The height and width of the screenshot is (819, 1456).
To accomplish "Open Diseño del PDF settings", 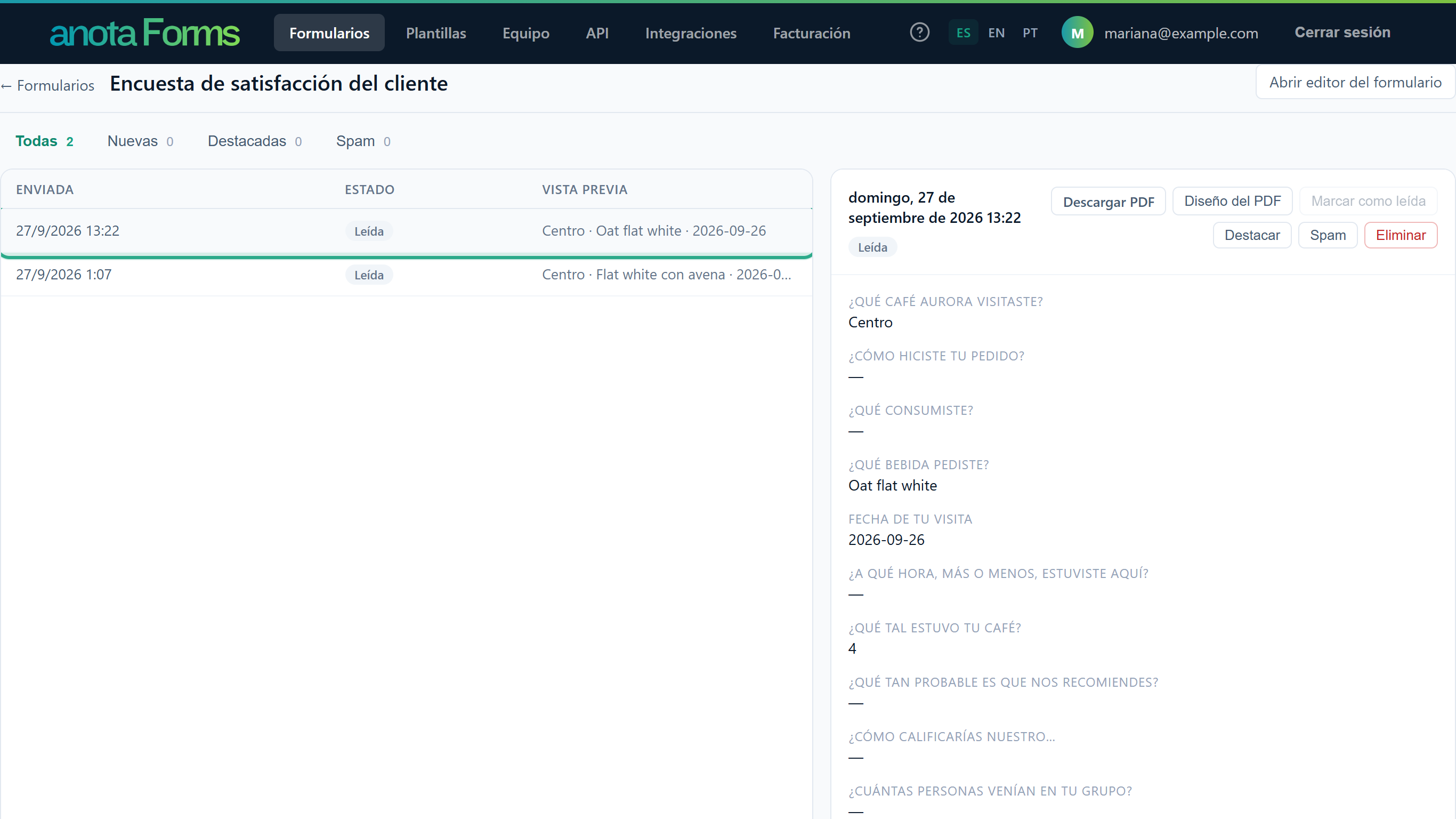I will (x=1232, y=202).
